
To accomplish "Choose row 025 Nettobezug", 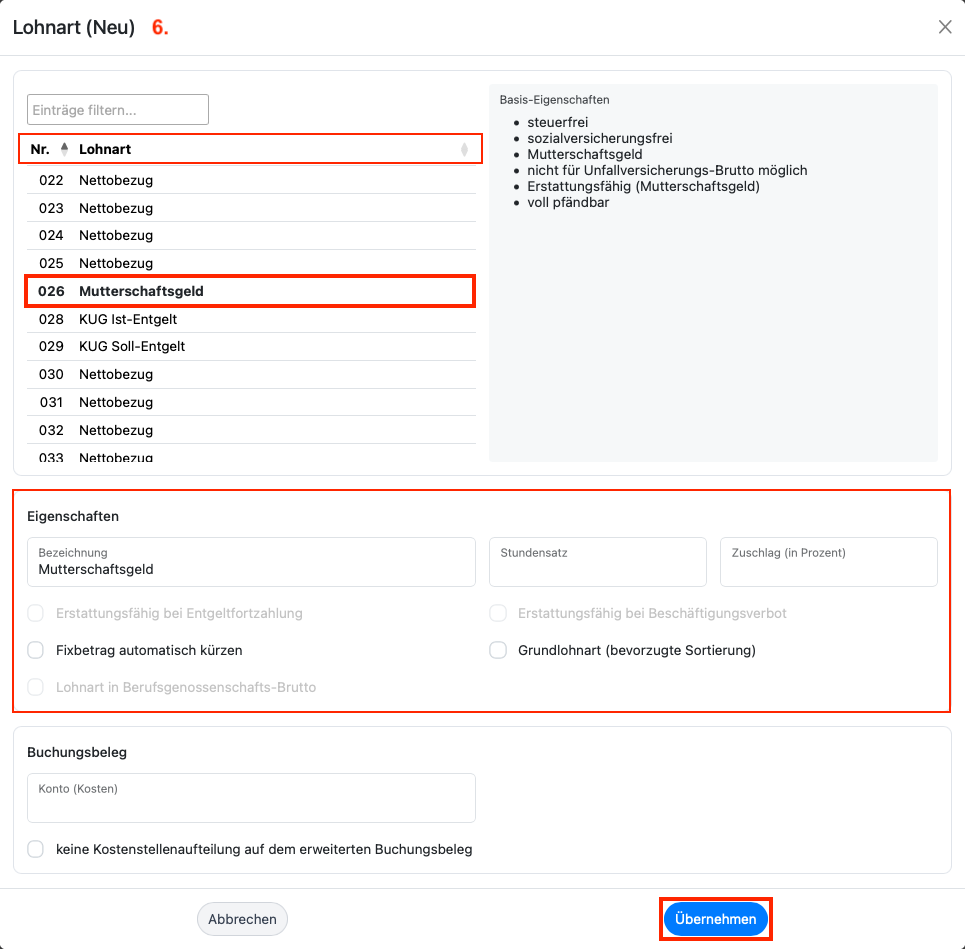I will pyautogui.click(x=251, y=263).
